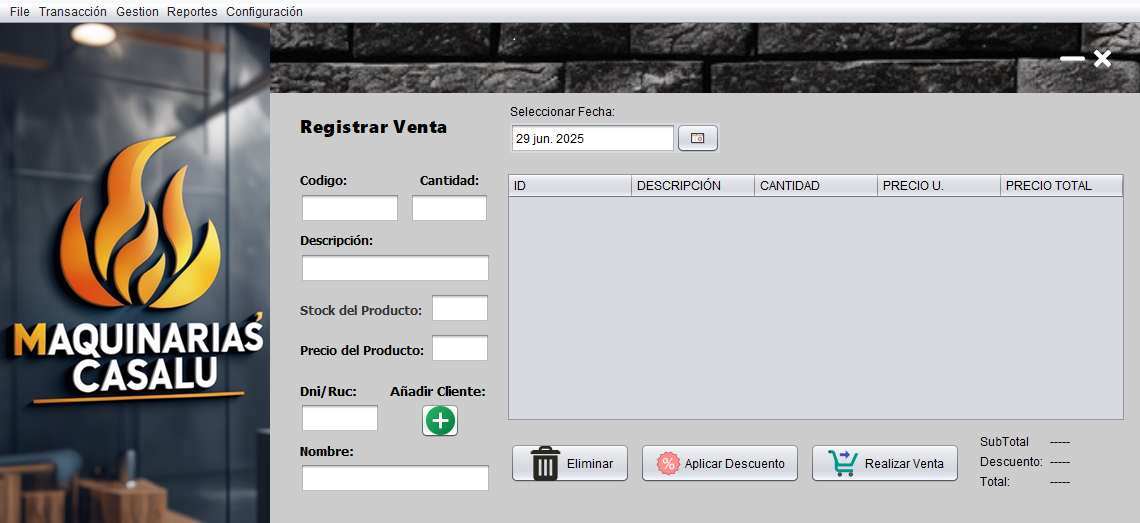
Task: Click the green plus Añadir Cliente icon
Action: [440, 421]
